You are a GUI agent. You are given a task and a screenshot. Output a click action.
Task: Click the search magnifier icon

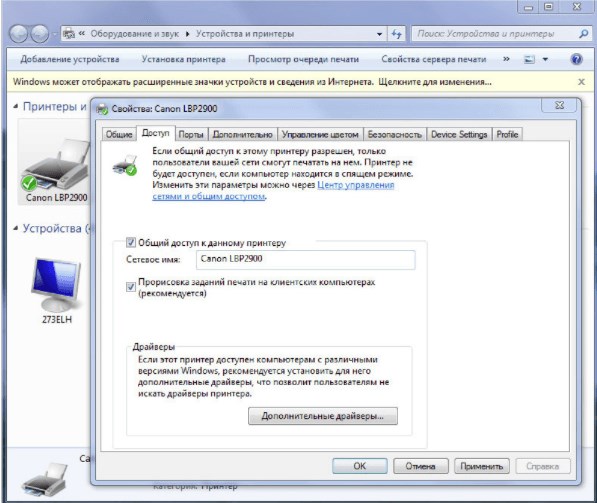point(583,34)
